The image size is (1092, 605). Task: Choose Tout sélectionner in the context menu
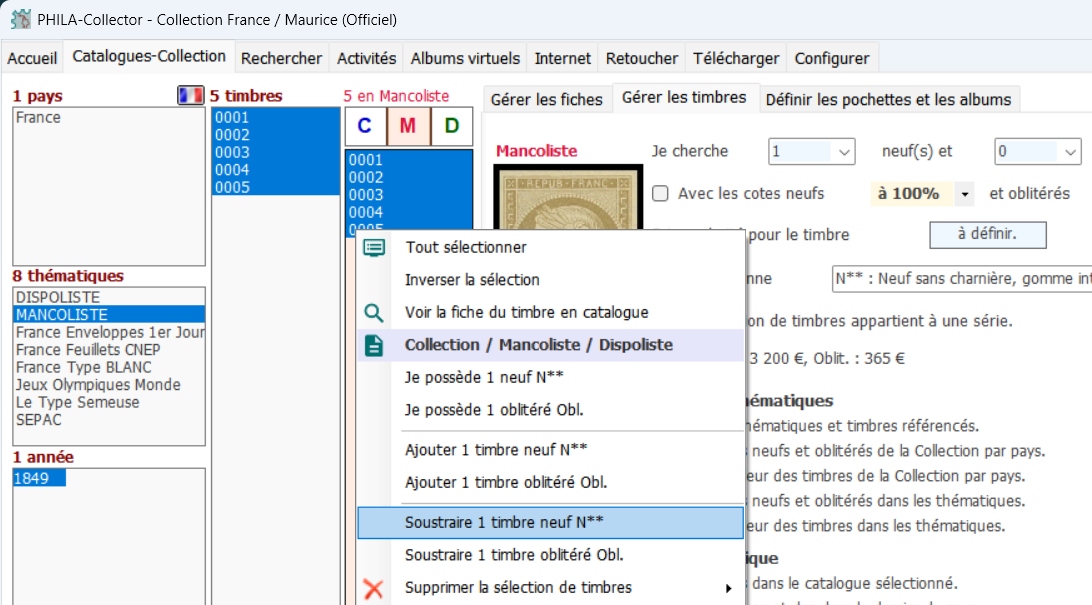point(550,248)
